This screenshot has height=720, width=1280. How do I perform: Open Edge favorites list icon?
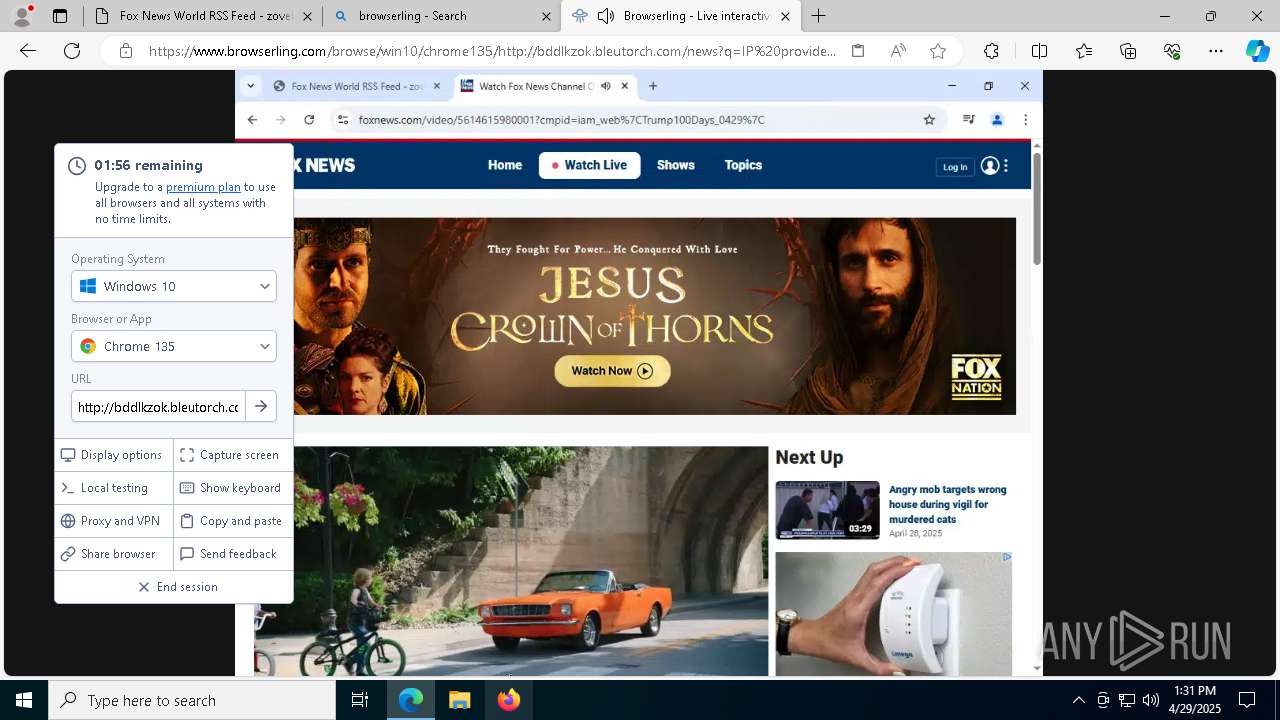(1084, 51)
